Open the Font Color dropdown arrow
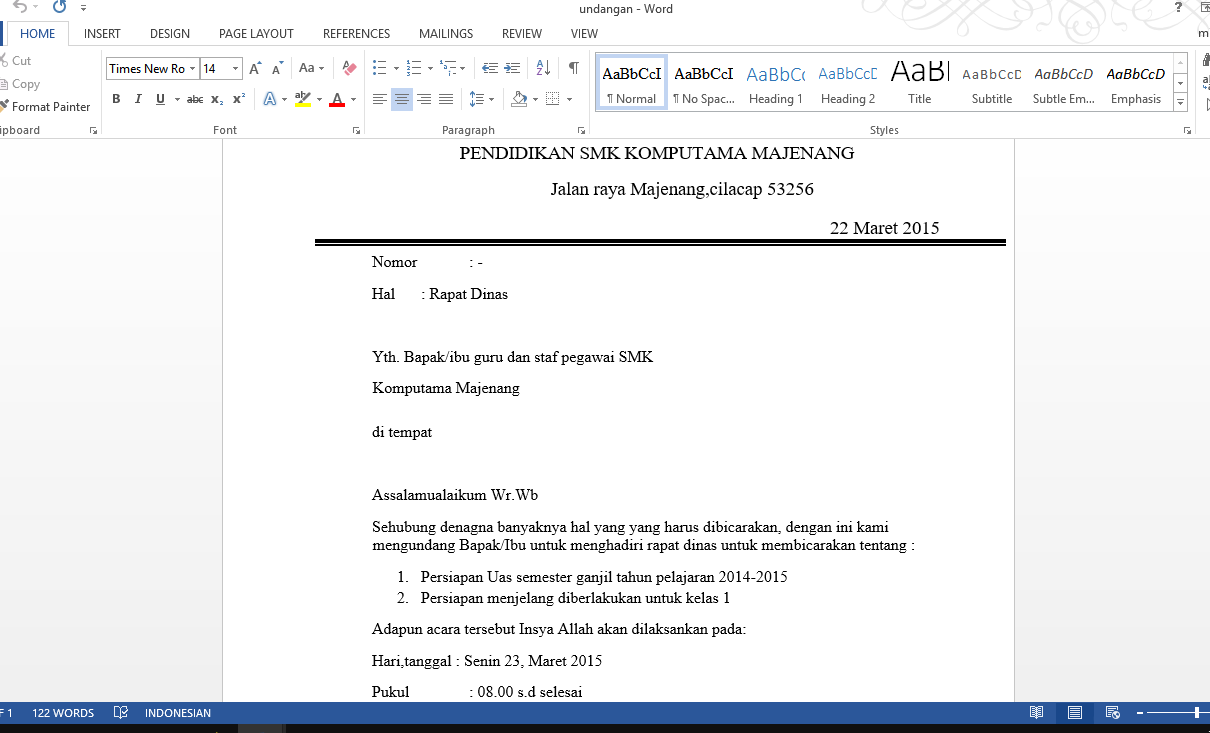Viewport: 1210px width, 733px height. click(352, 99)
